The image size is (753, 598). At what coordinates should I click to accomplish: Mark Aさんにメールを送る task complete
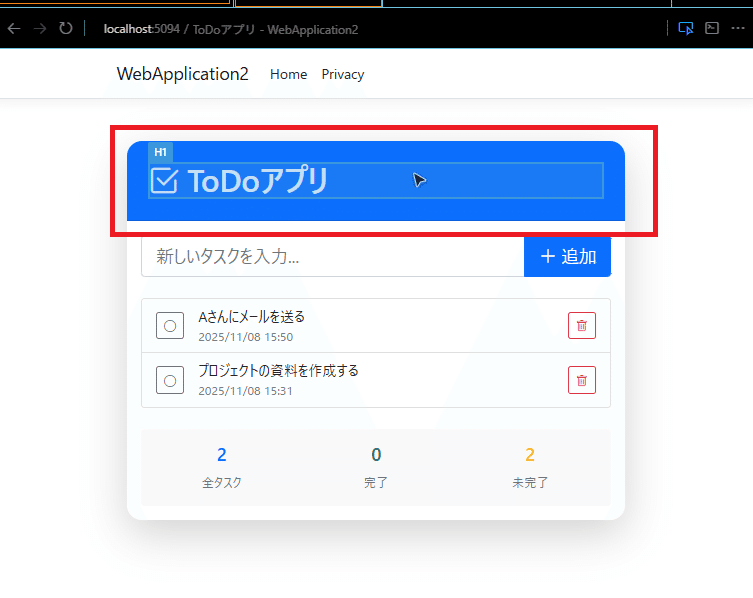point(170,326)
